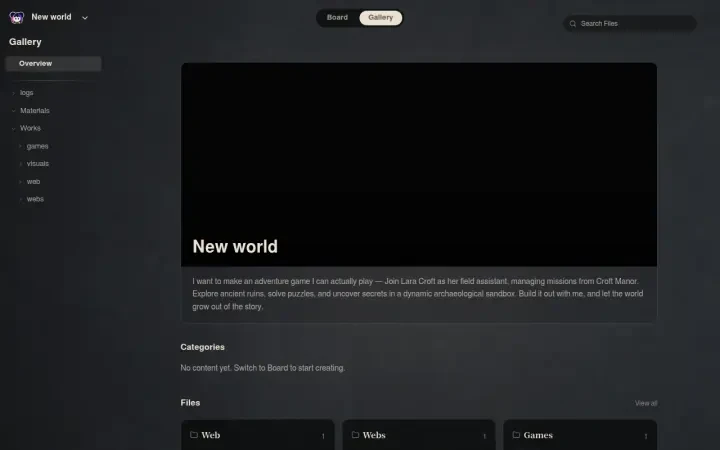Click the magnifier icon in search box
720x450 pixels.
click(x=573, y=24)
